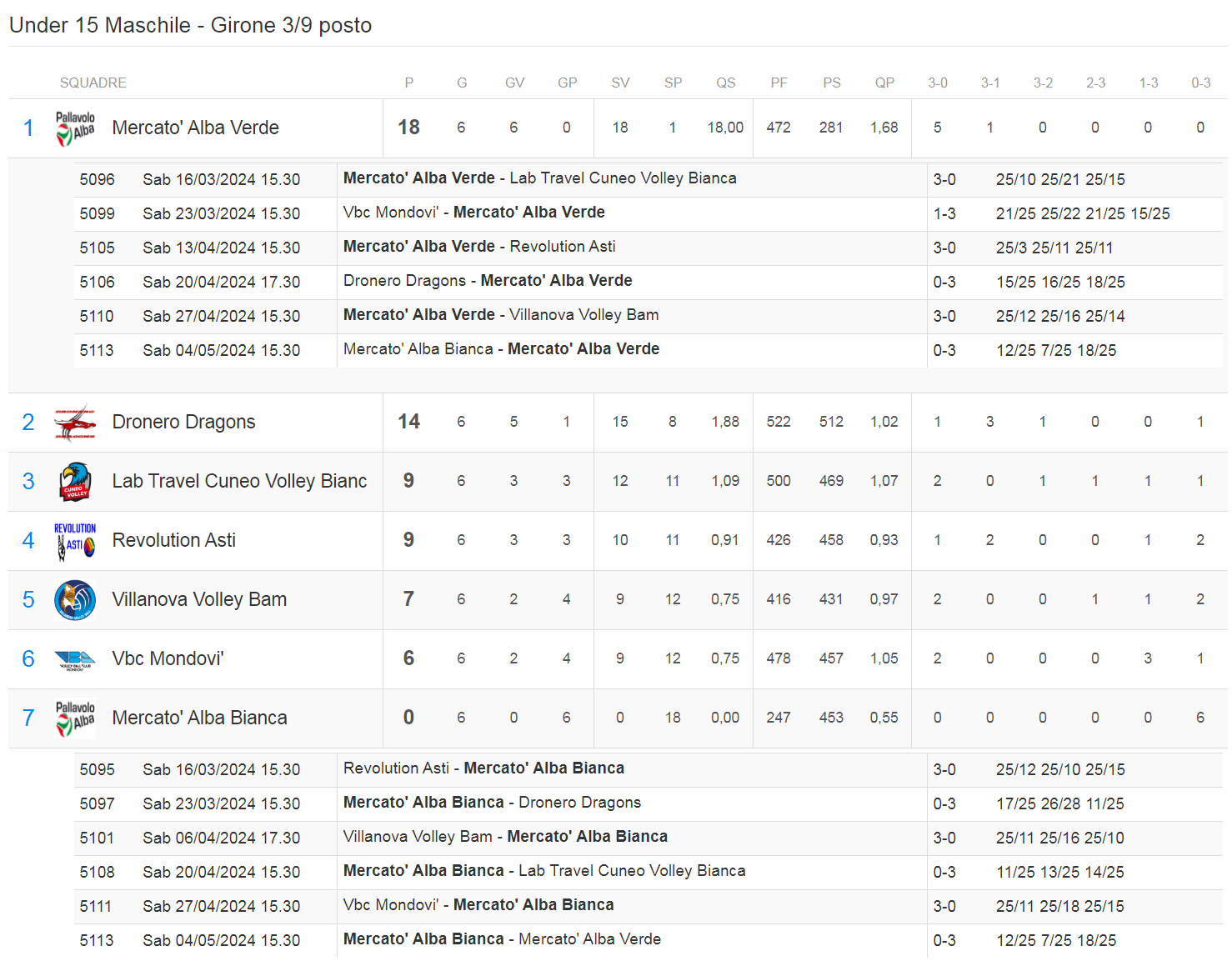Screen dimensions: 1232x961
Task: Click the 14 points value for Dronero Dragons
Action: tap(409, 422)
